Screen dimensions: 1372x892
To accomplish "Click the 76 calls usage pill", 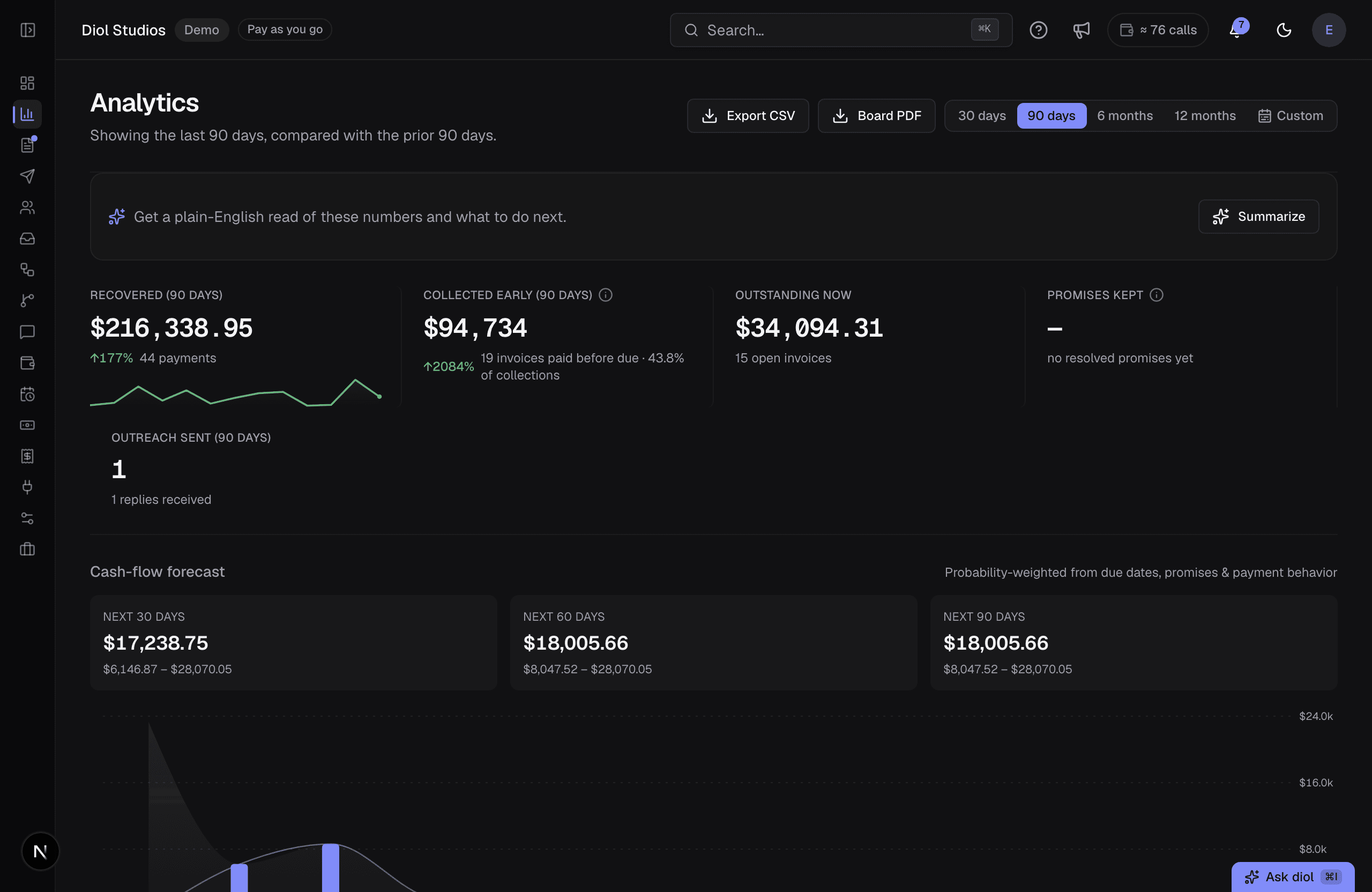I will [1158, 30].
